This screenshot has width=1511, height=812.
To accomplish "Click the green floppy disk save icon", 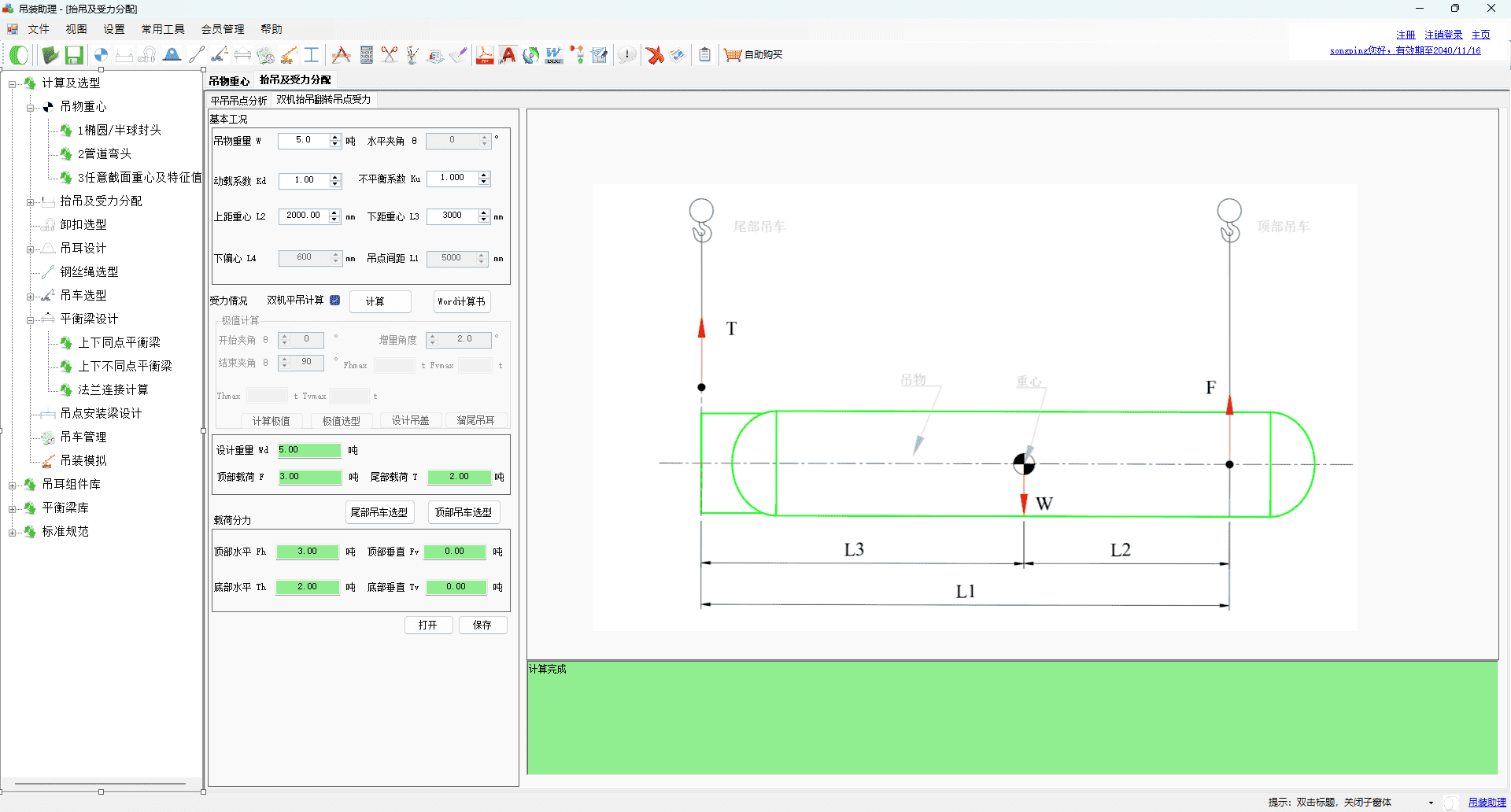I will click(74, 55).
